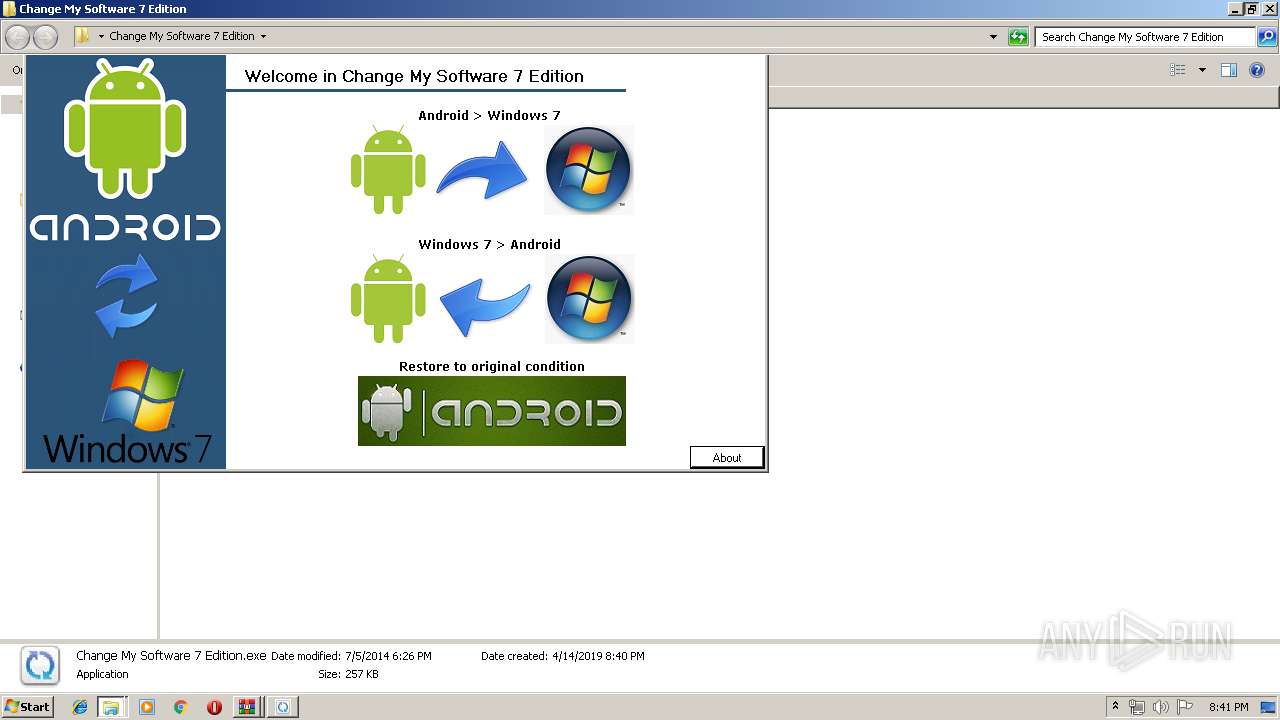Toggle the preview pane
Image resolution: width=1280 pixels, height=720 pixels.
1229,70
